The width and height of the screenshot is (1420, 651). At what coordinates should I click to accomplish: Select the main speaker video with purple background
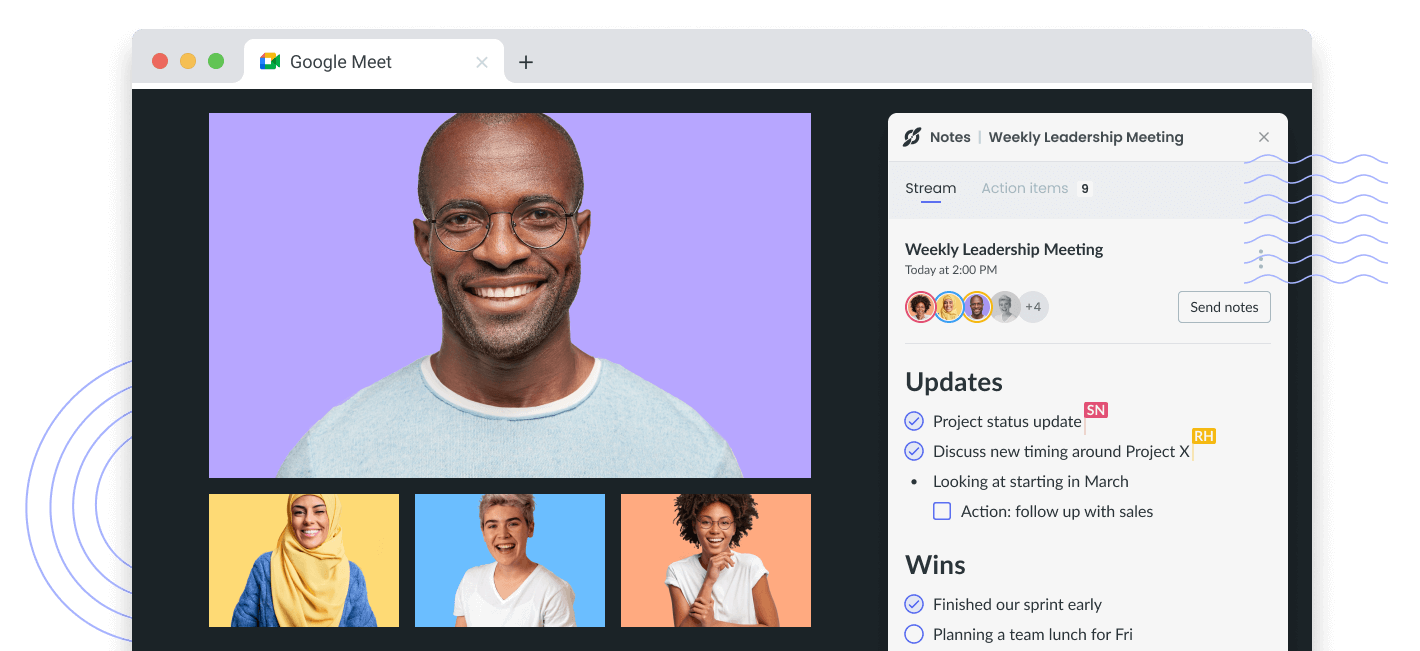pos(510,295)
